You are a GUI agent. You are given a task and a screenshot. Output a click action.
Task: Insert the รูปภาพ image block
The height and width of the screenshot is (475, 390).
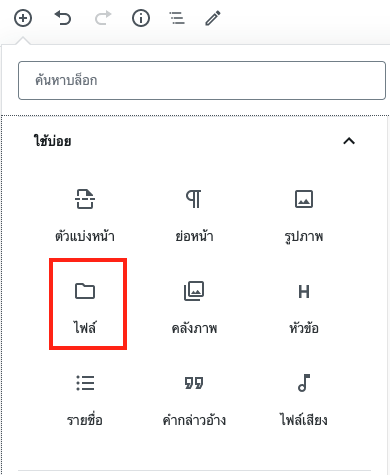[x=304, y=216]
